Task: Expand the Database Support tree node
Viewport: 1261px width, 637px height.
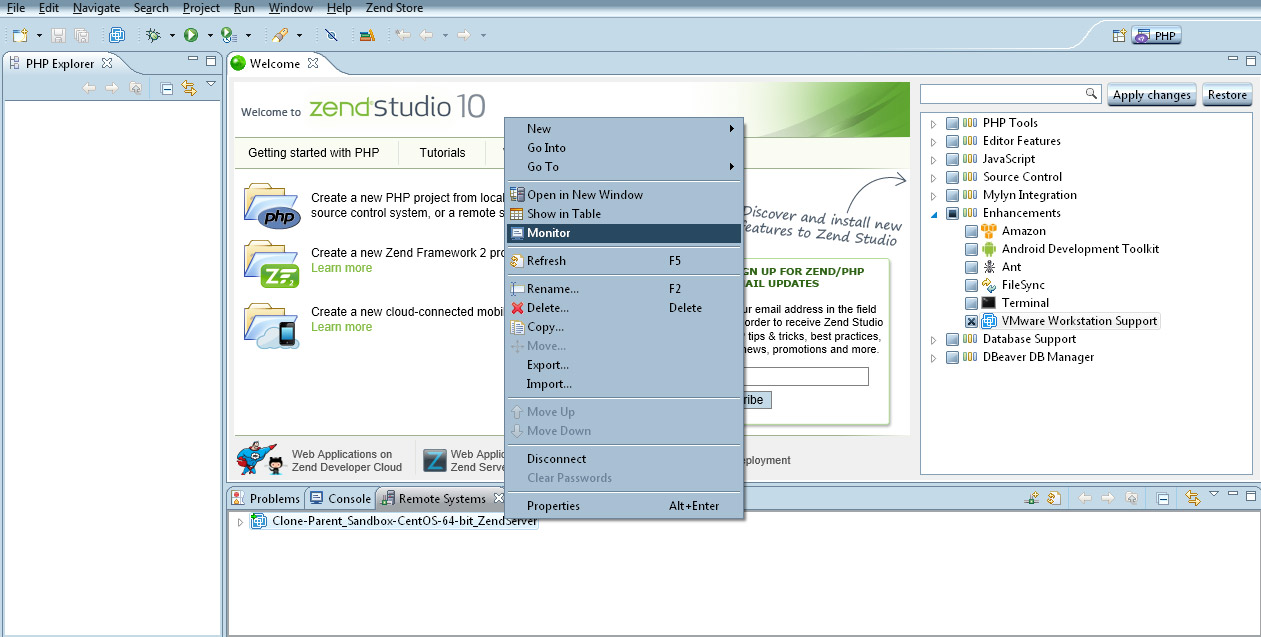Action: click(934, 340)
